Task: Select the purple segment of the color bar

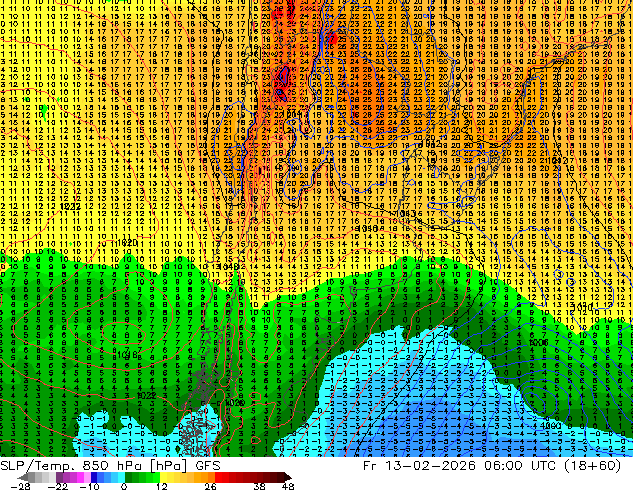Action: click(59, 477)
